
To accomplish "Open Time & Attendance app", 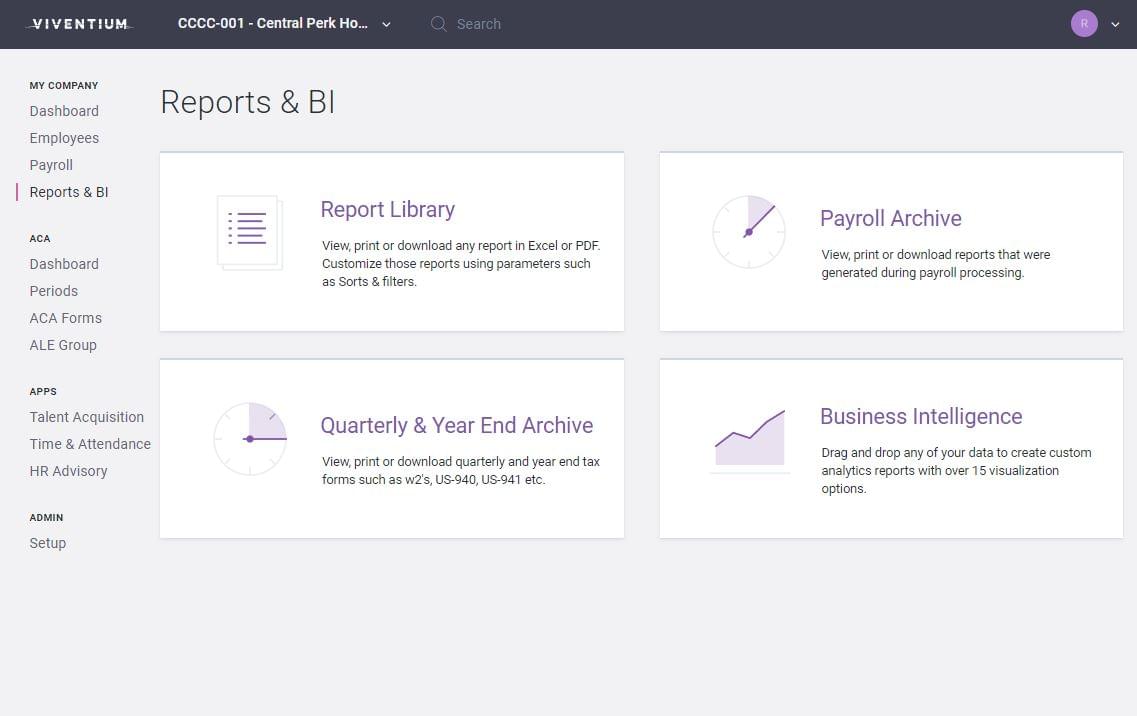I will (x=90, y=444).
